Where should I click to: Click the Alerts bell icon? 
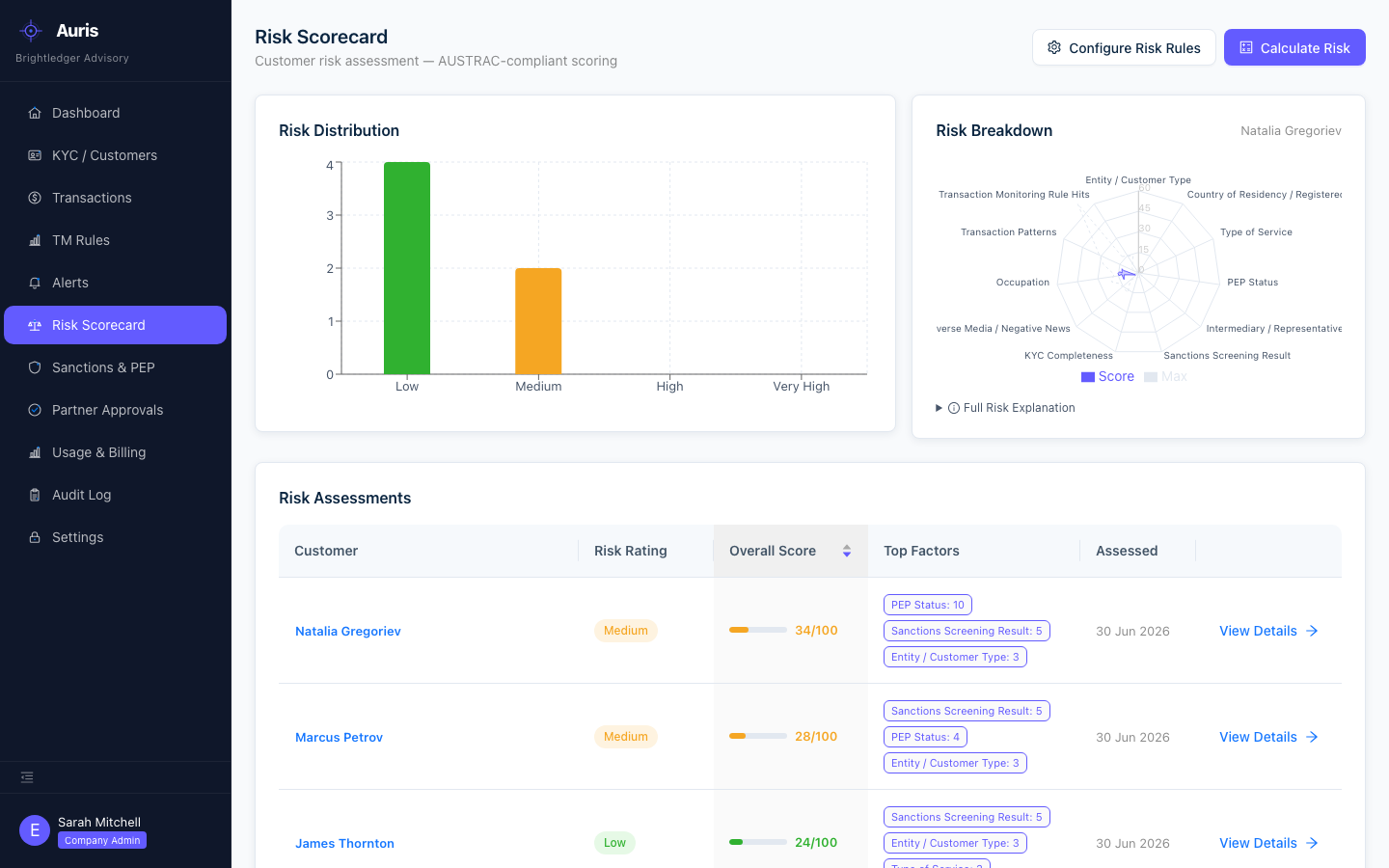click(x=35, y=283)
